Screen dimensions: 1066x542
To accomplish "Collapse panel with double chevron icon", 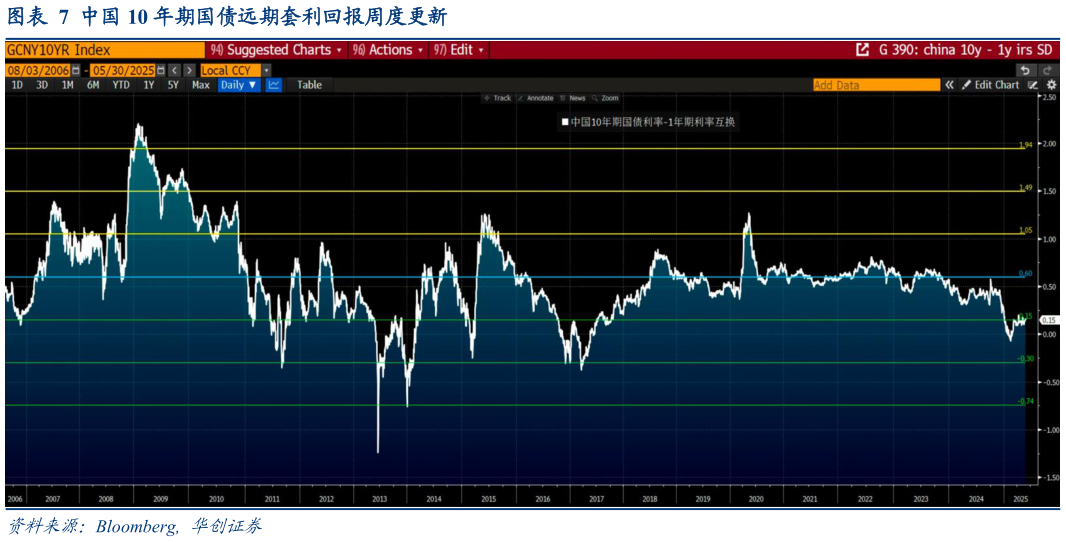I will [949, 85].
